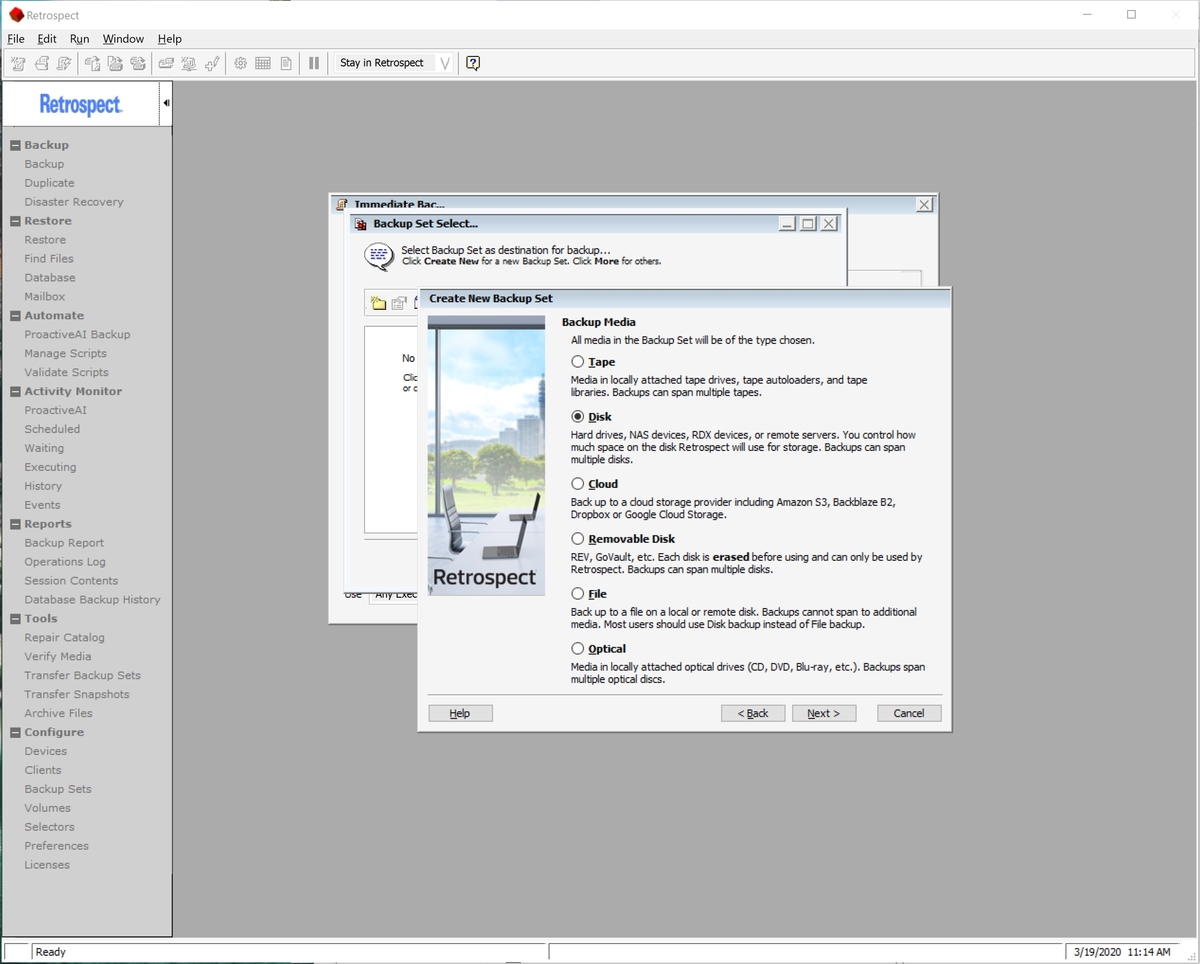Show Executing activities
Screen dimensions: 1200x964
pyautogui.click(x=50, y=468)
